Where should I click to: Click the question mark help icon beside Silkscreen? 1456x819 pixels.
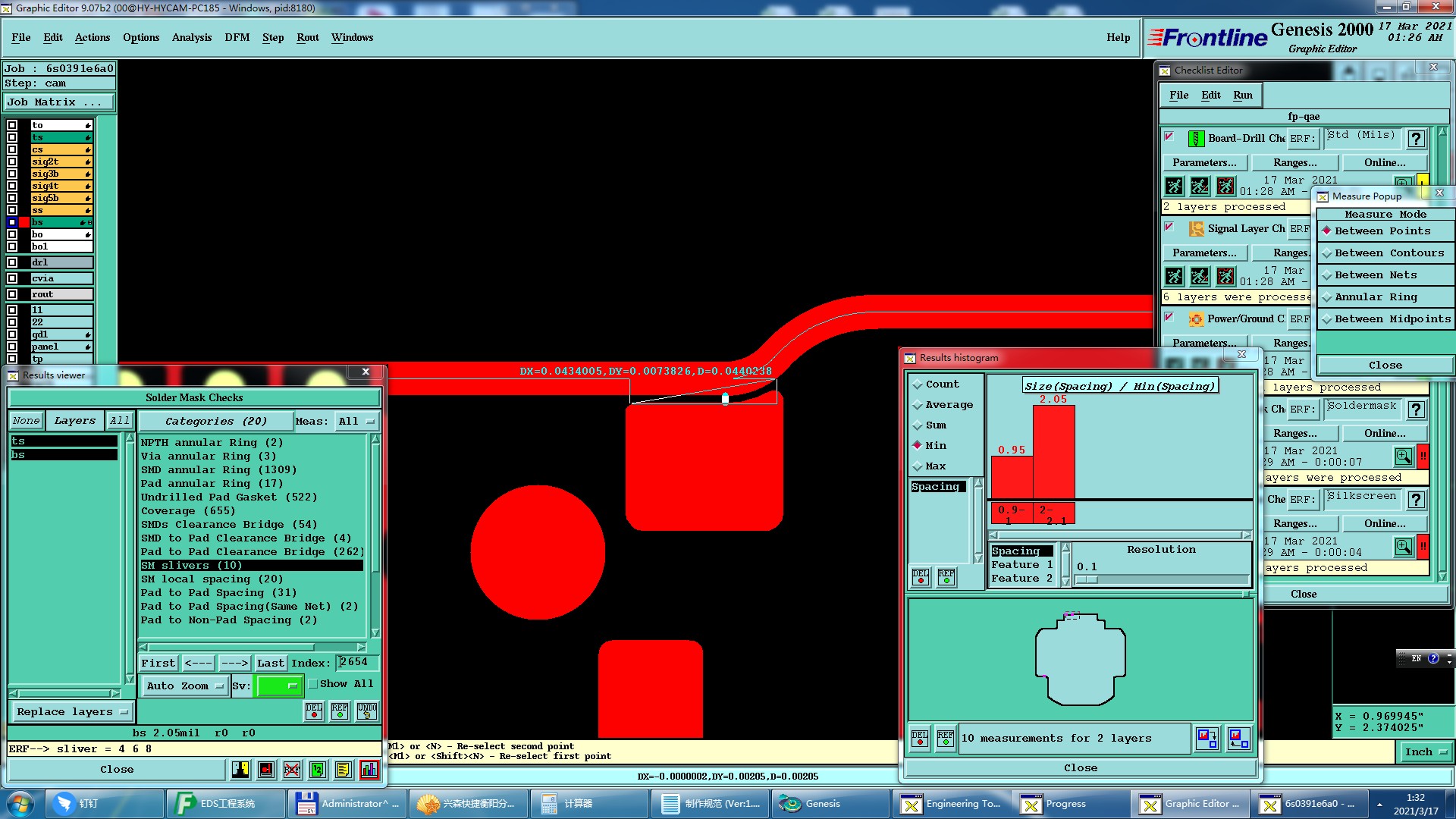pyautogui.click(x=1416, y=500)
